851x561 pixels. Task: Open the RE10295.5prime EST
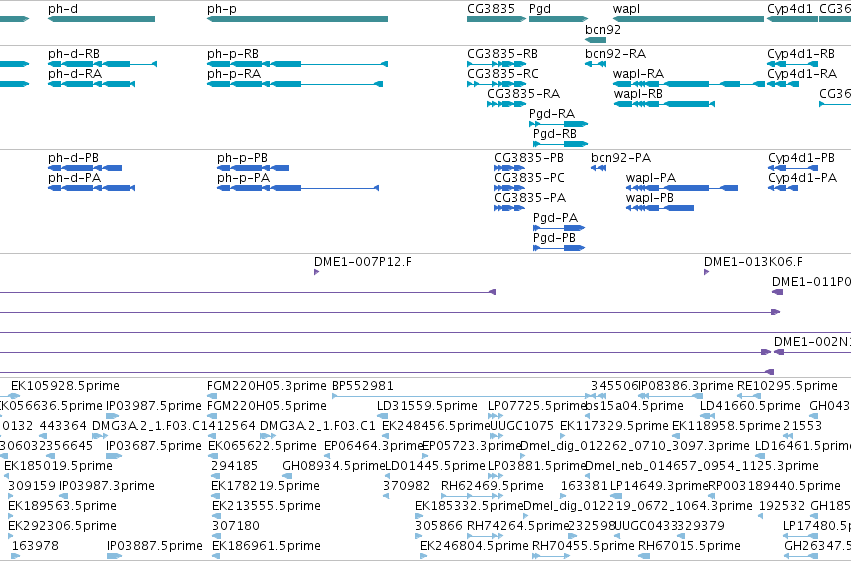coord(787,386)
